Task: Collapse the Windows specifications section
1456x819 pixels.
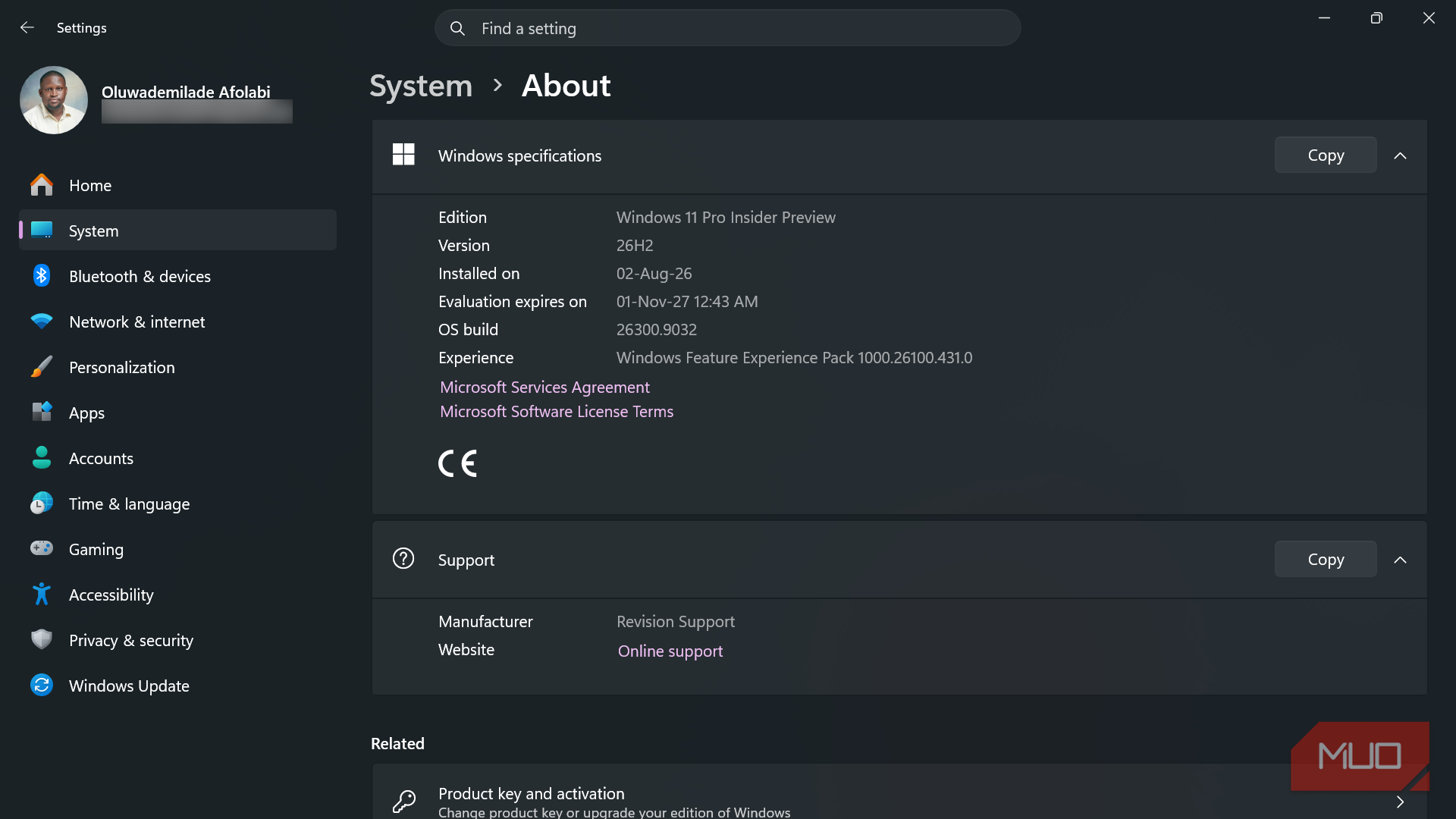Action: (1400, 155)
